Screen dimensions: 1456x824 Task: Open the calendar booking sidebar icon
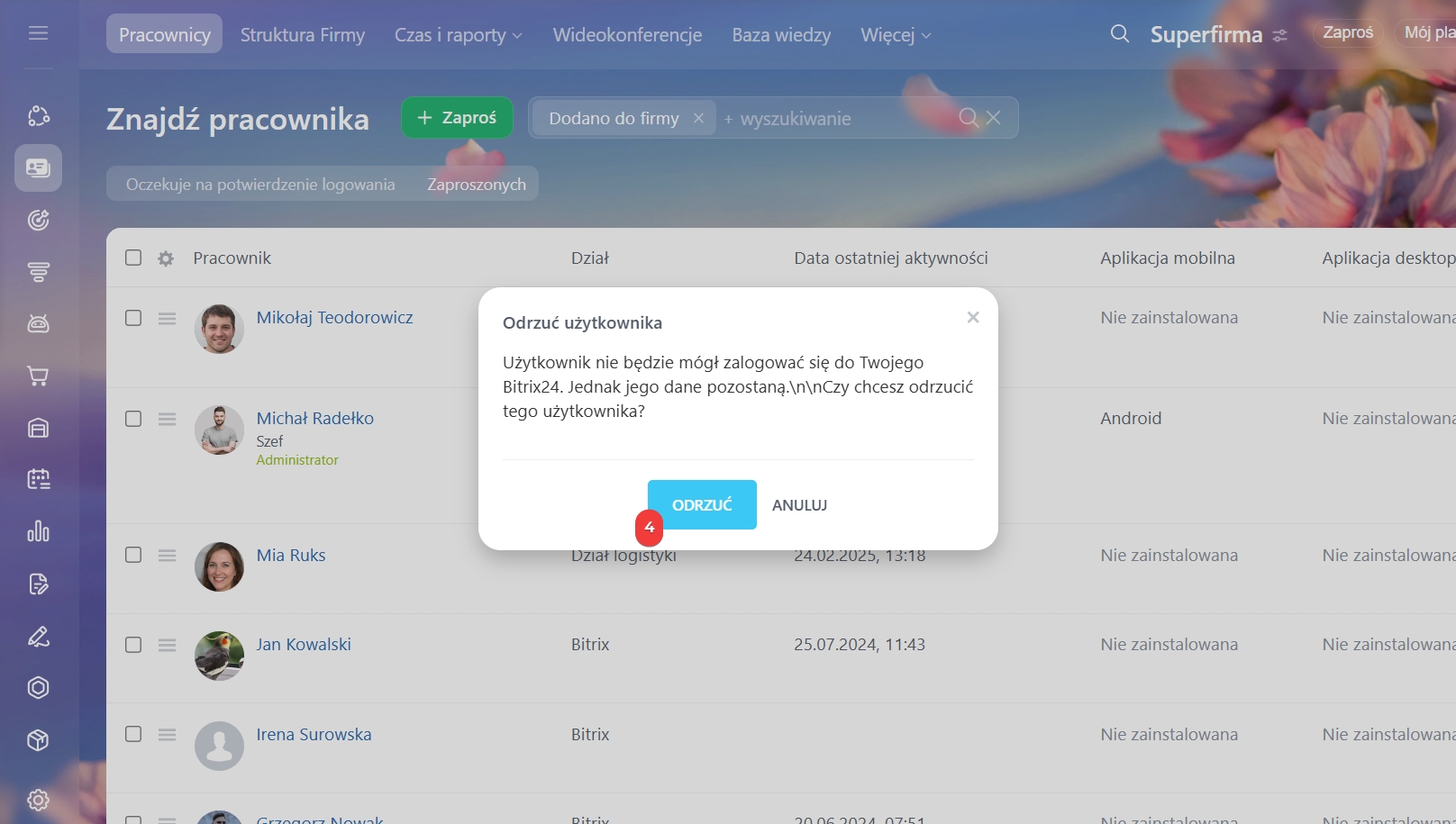point(38,479)
